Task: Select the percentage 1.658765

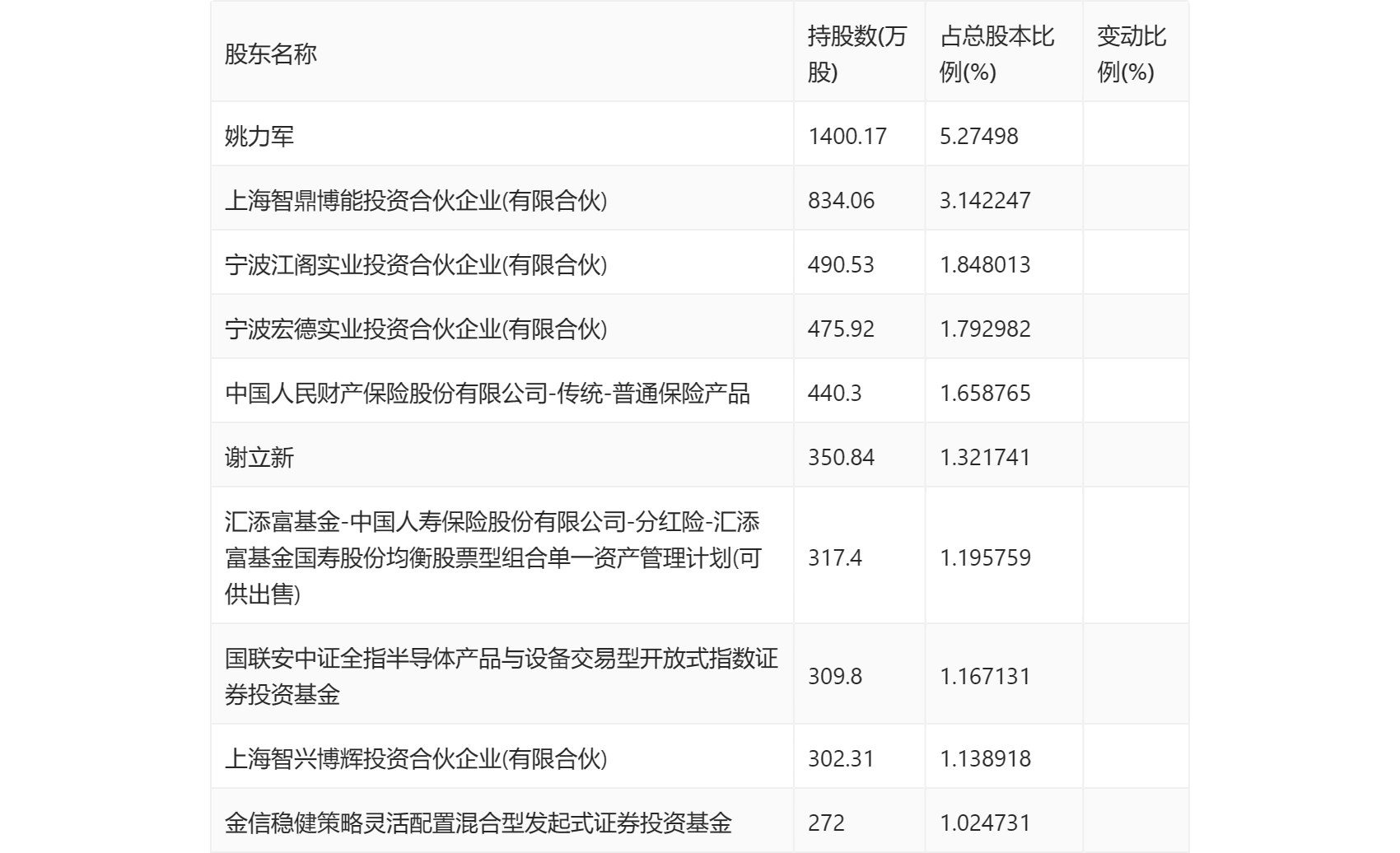Action: click(x=985, y=393)
